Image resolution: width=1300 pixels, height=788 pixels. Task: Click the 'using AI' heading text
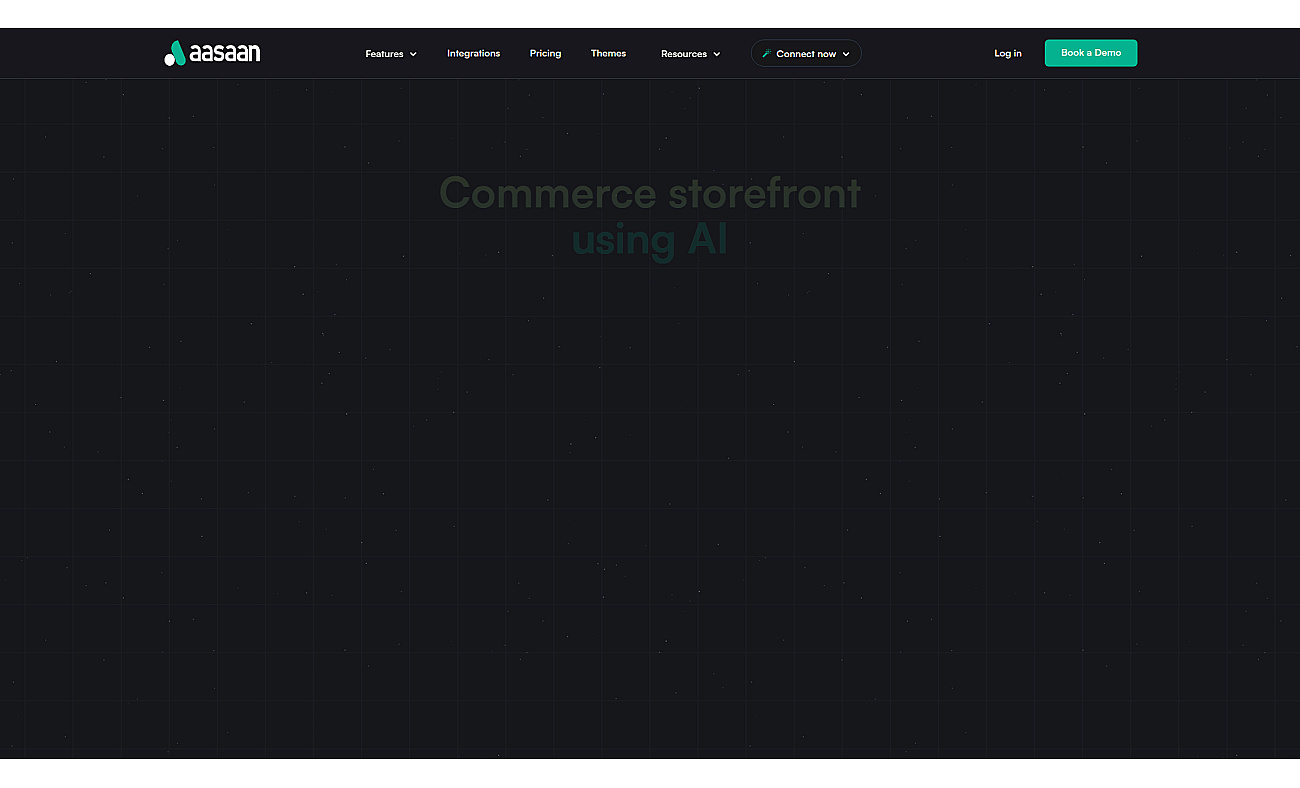[x=650, y=240]
